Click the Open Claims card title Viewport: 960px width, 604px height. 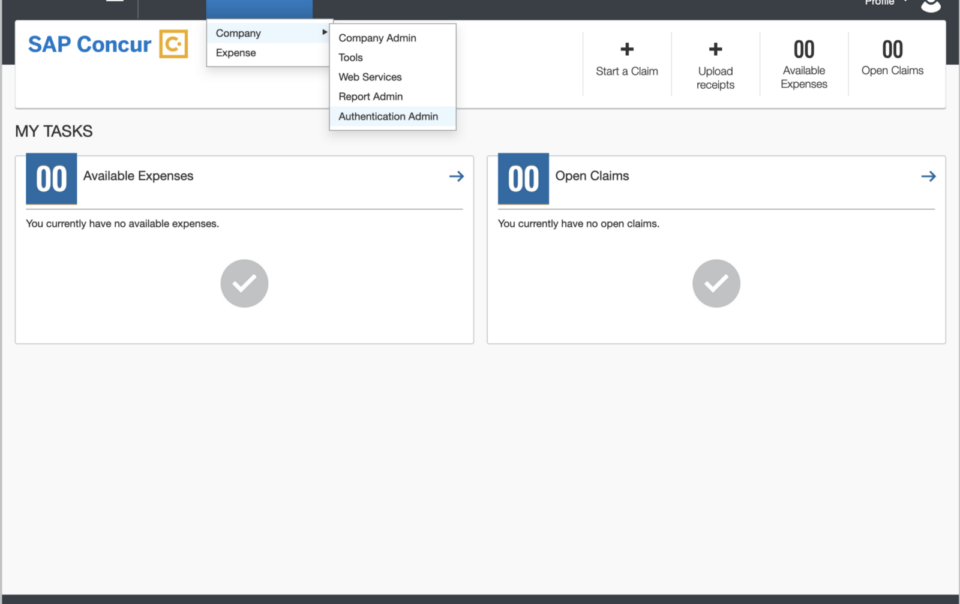(592, 176)
